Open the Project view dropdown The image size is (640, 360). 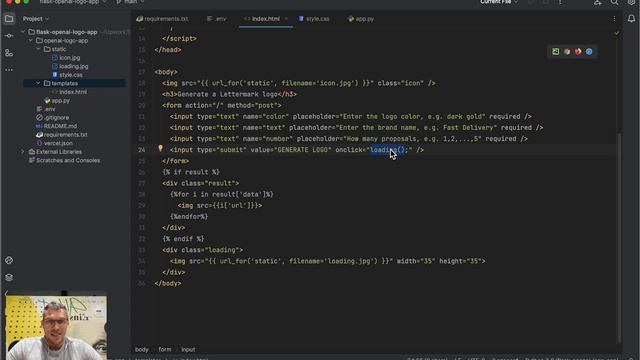tap(36, 19)
